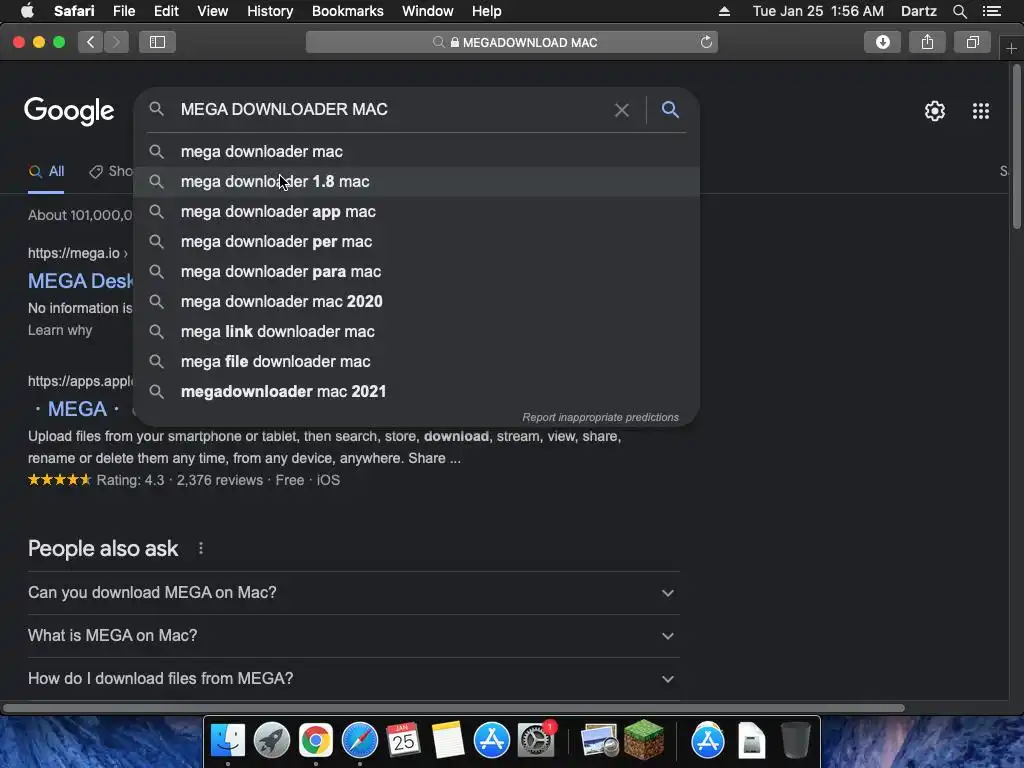Open the Help menu
Image resolution: width=1024 pixels, height=768 pixels.
[487, 11]
